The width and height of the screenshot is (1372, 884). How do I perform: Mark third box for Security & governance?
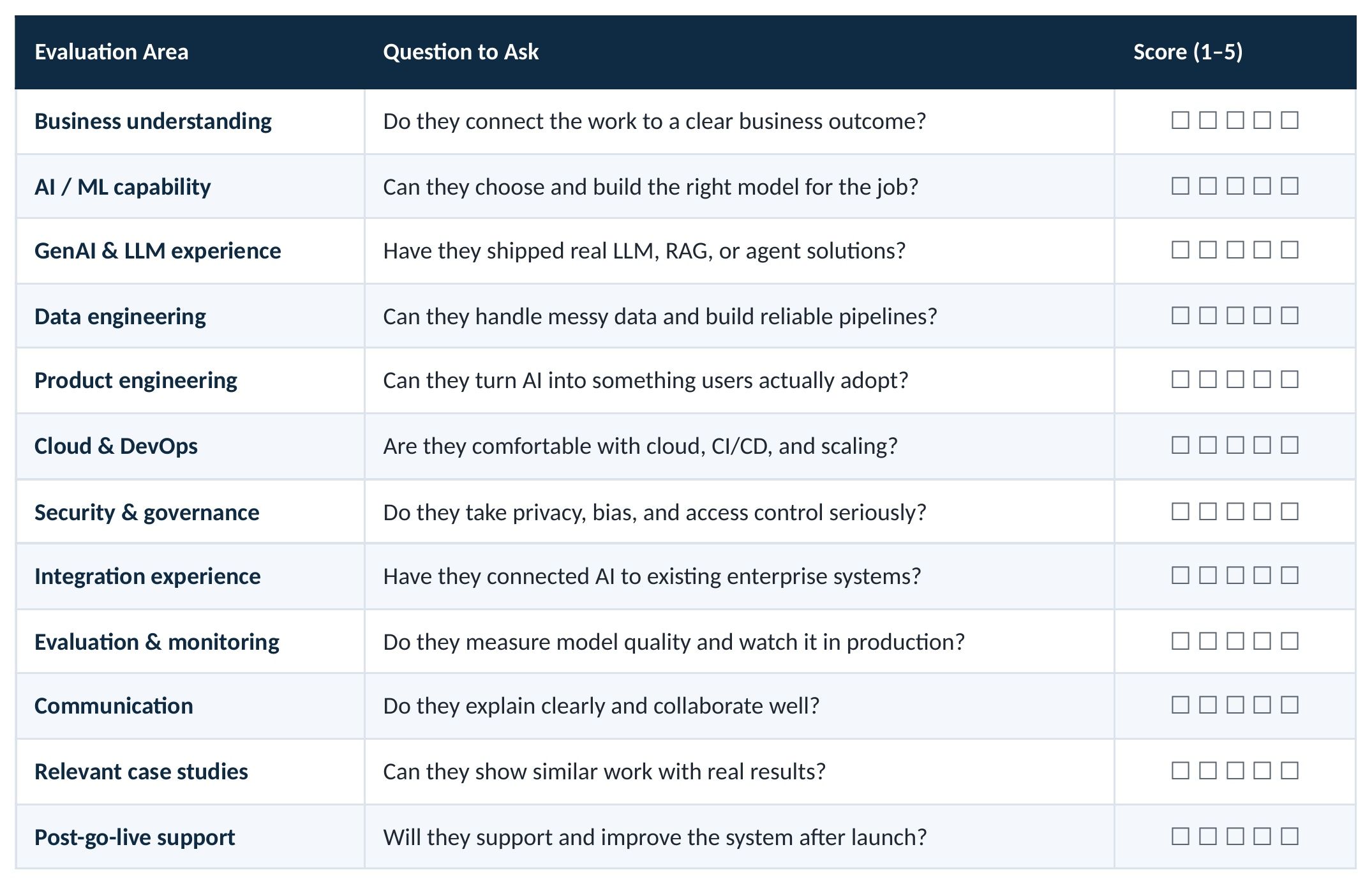(x=1235, y=511)
